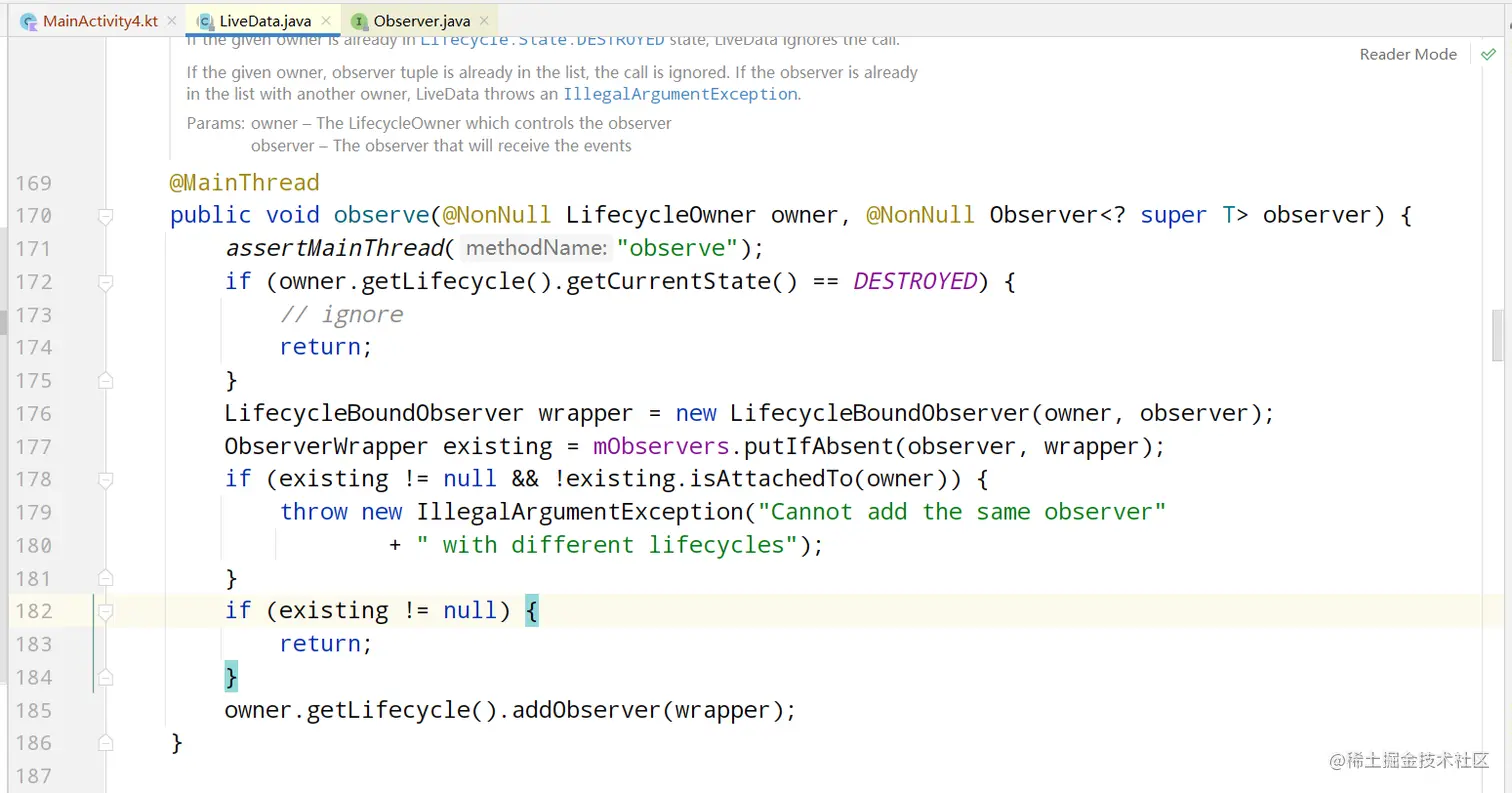Click the @MainThread annotation
The height and width of the screenshot is (793, 1512).
pos(244,183)
